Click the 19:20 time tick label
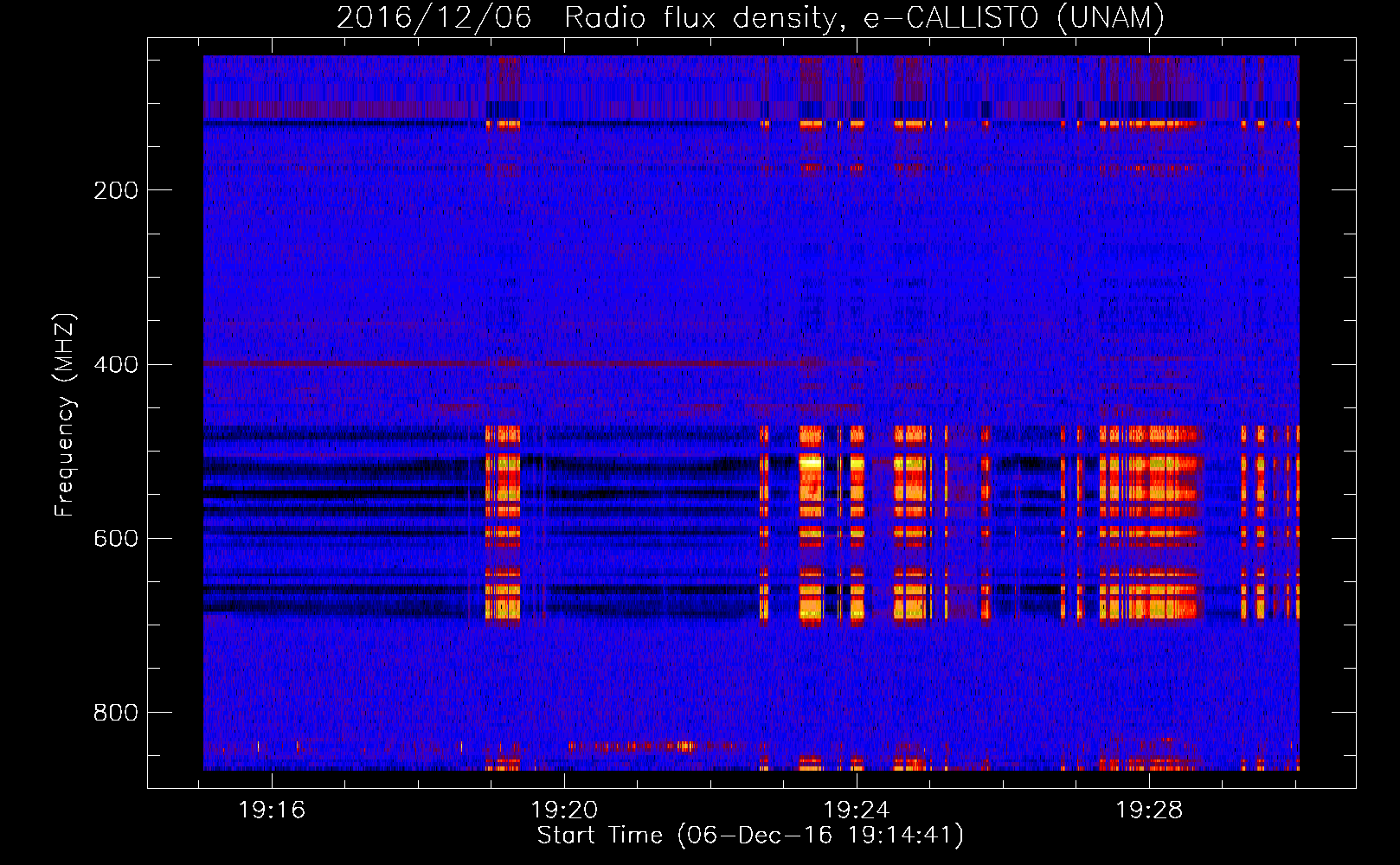 (564, 811)
